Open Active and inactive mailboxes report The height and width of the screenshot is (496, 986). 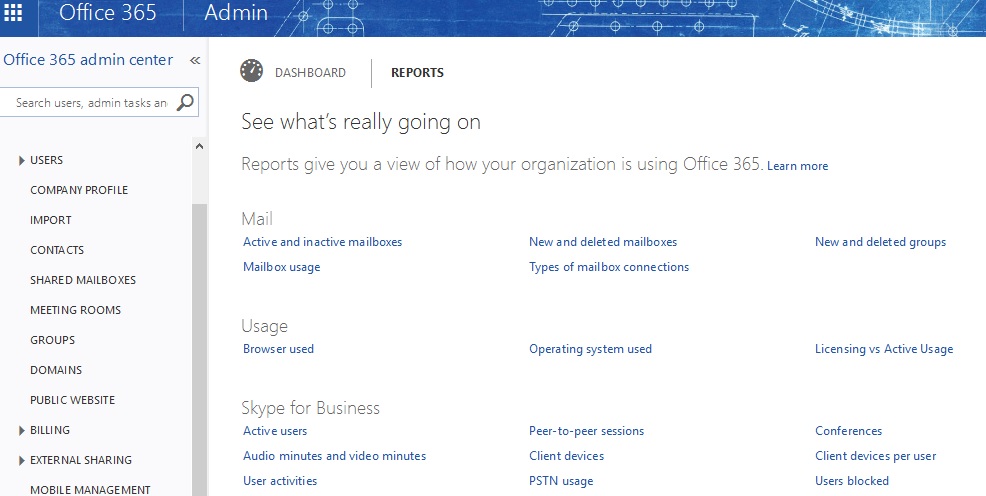[323, 242]
